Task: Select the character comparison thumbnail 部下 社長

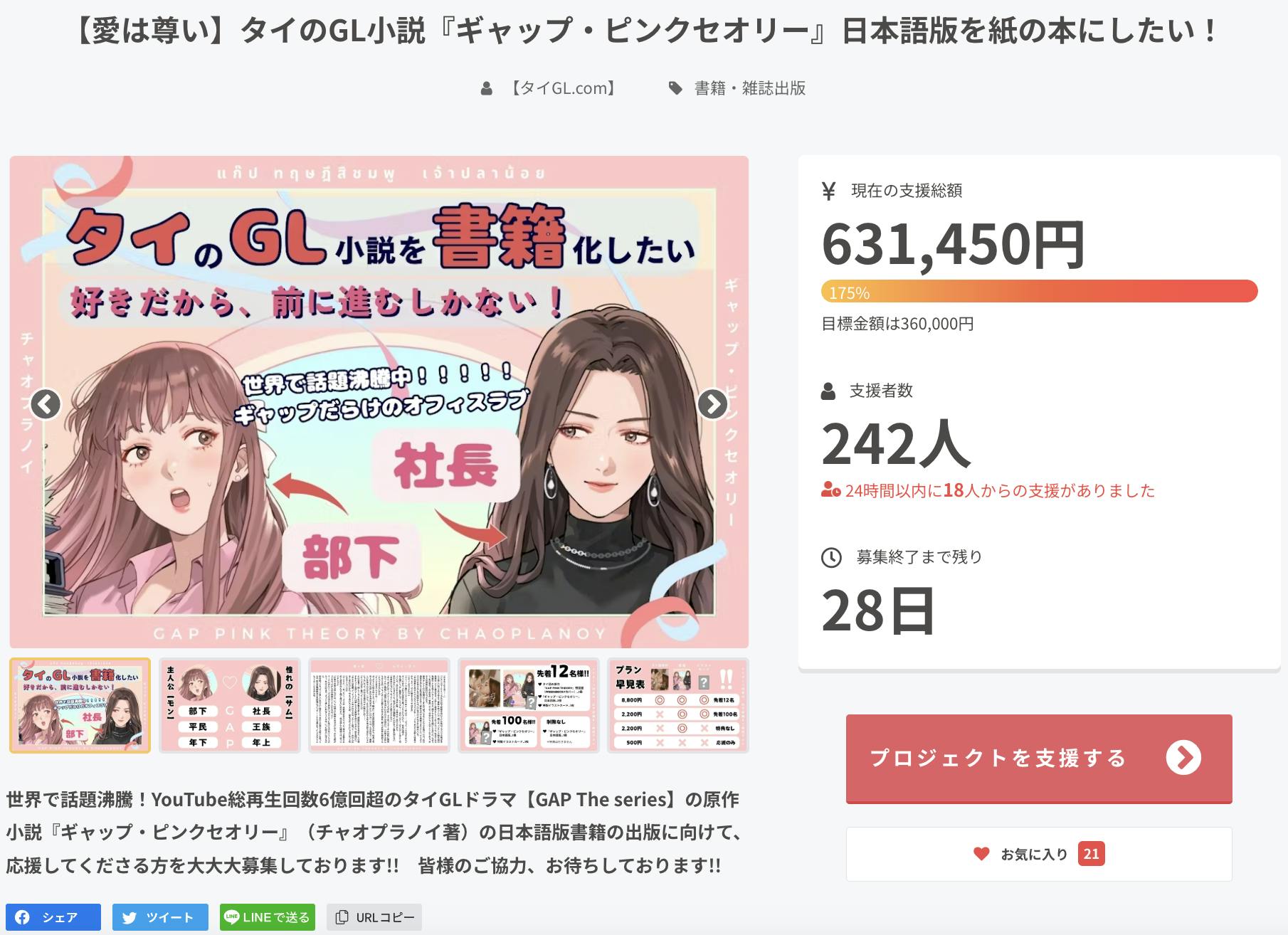Action: click(x=230, y=705)
